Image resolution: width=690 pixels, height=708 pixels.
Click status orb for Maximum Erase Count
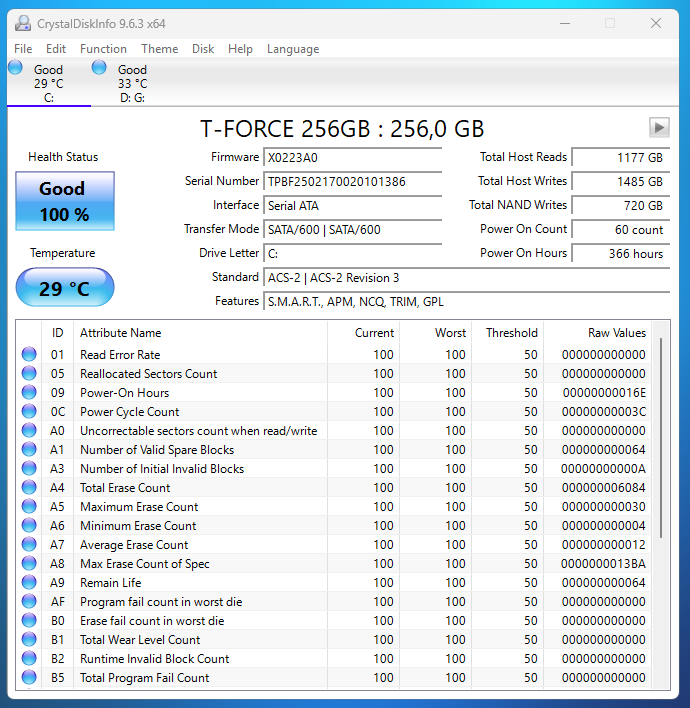(29, 506)
